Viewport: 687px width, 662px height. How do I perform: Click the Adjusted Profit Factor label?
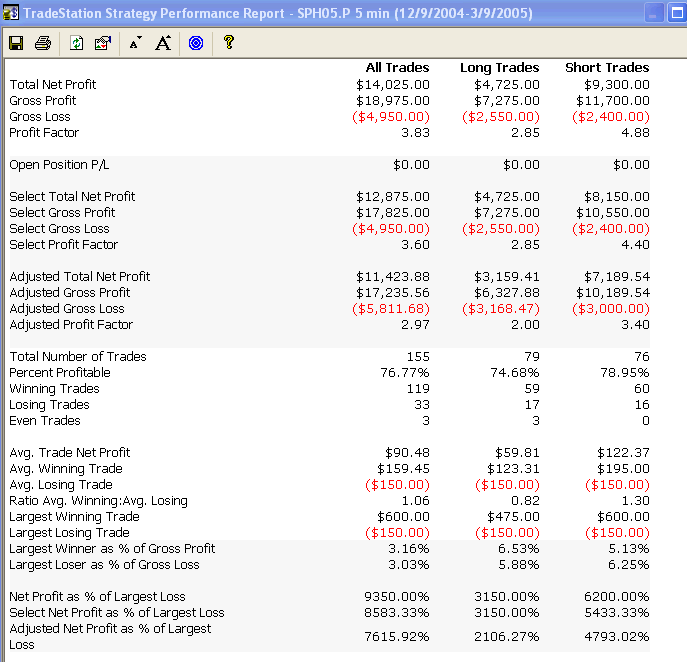pos(71,324)
